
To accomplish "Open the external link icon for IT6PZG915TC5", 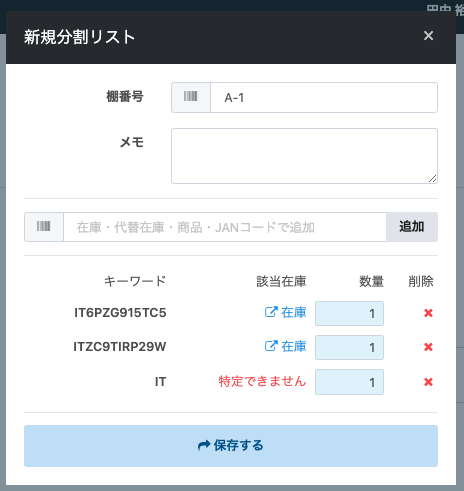I will click(x=271, y=312).
